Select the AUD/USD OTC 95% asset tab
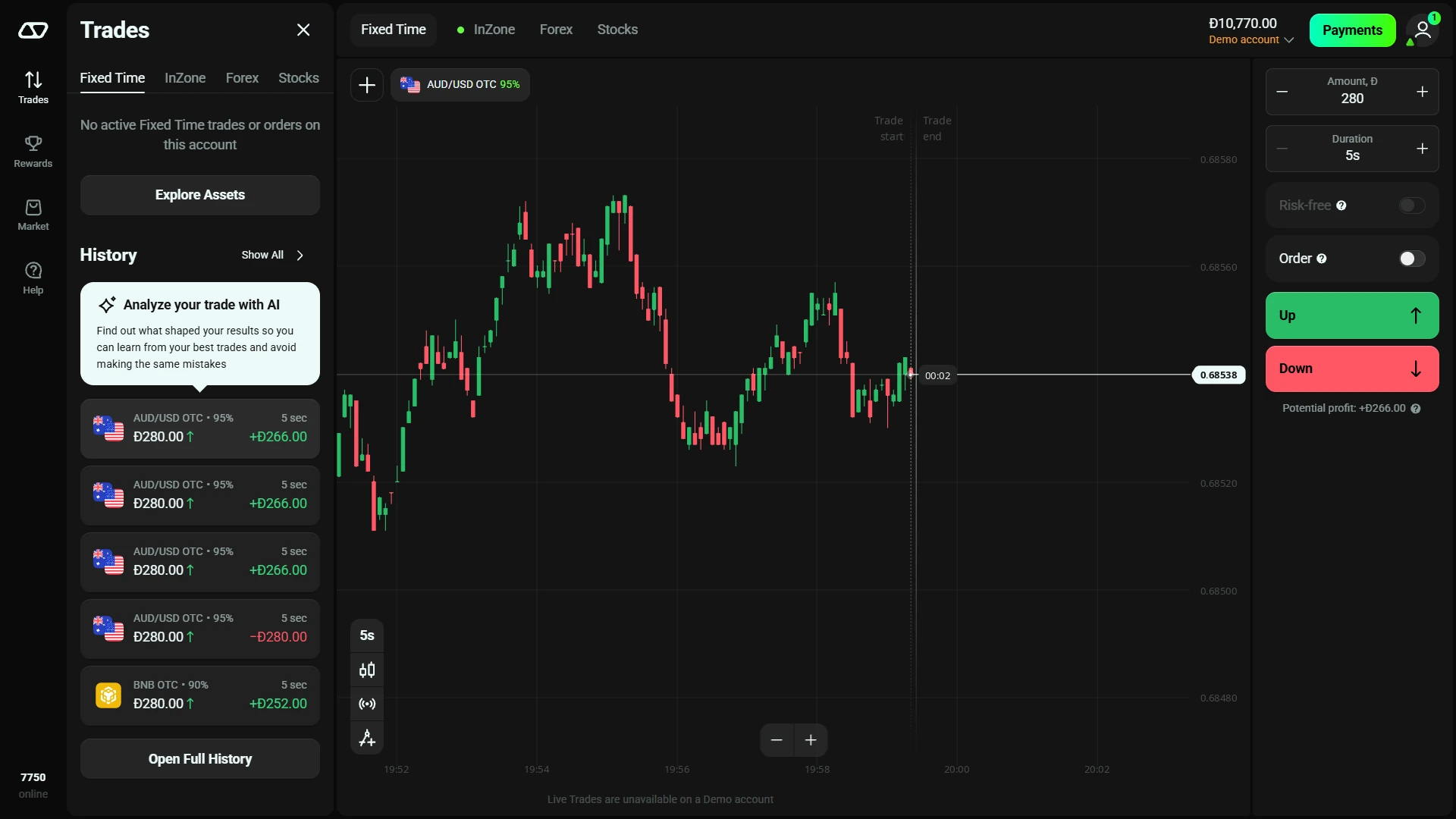The image size is (1456, 819). click(x=460, y=85)
